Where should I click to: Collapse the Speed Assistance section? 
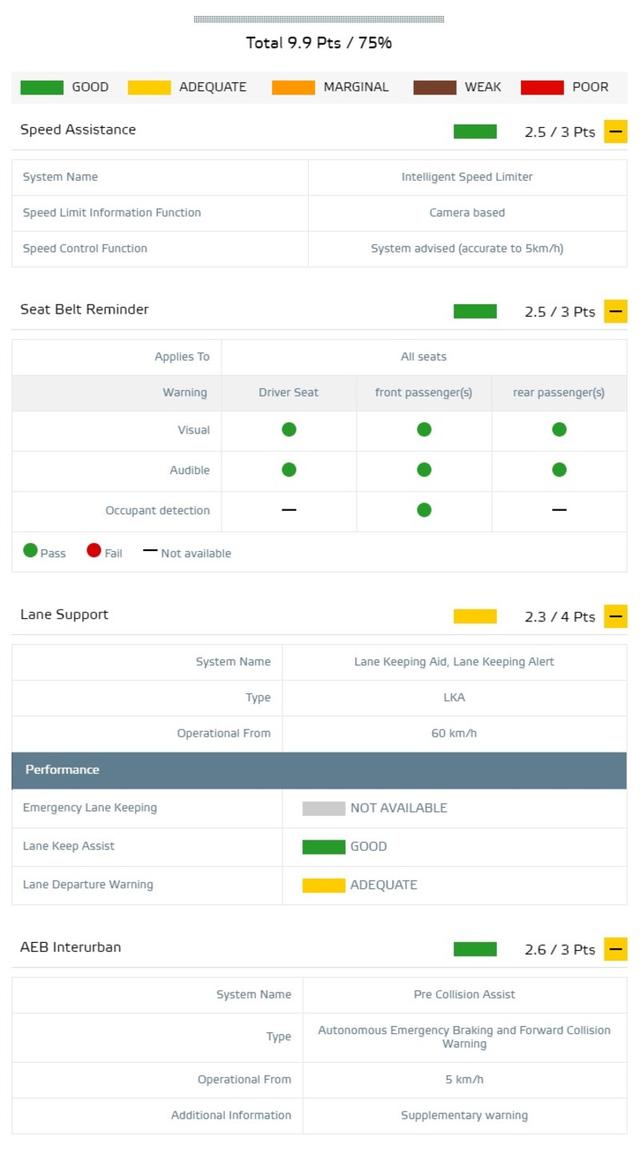click(x=616, y=132)
